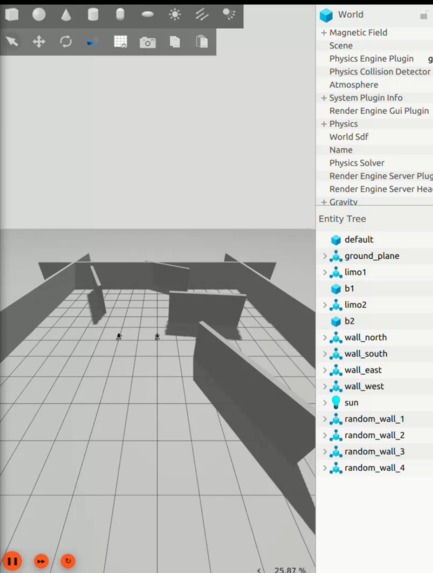Add a spot light
Screen dimensions: 433x573
[229, 15]
